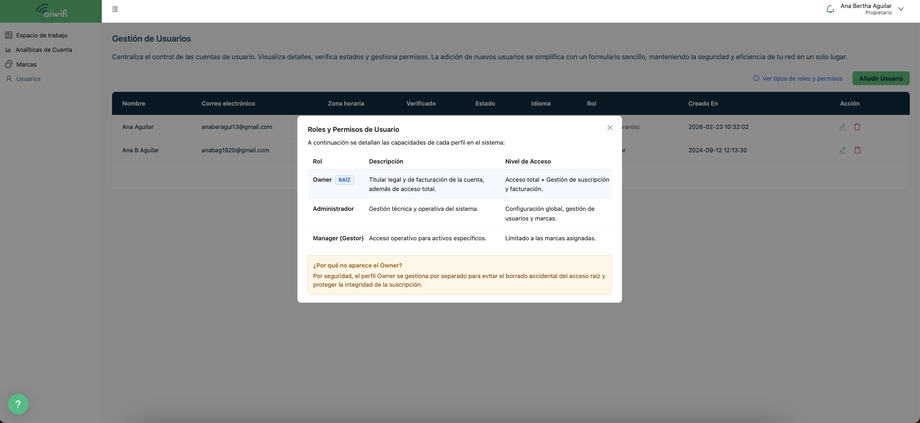Close the Roles y Permisos dialog
The width and height of the screenshot is (920, 423).
click(x=610, y=127)
